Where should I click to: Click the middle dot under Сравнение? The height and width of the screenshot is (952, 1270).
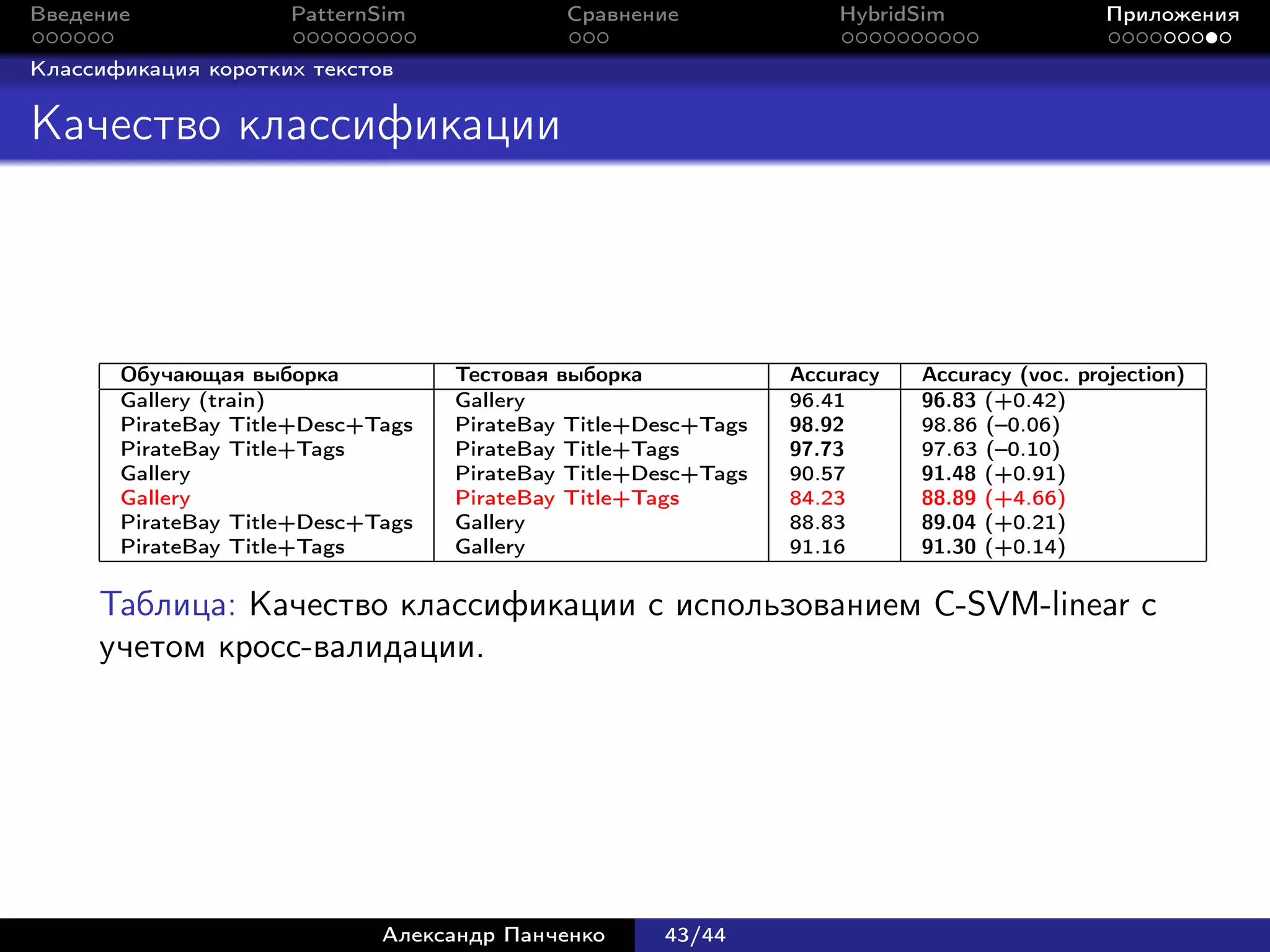[588, 38]
